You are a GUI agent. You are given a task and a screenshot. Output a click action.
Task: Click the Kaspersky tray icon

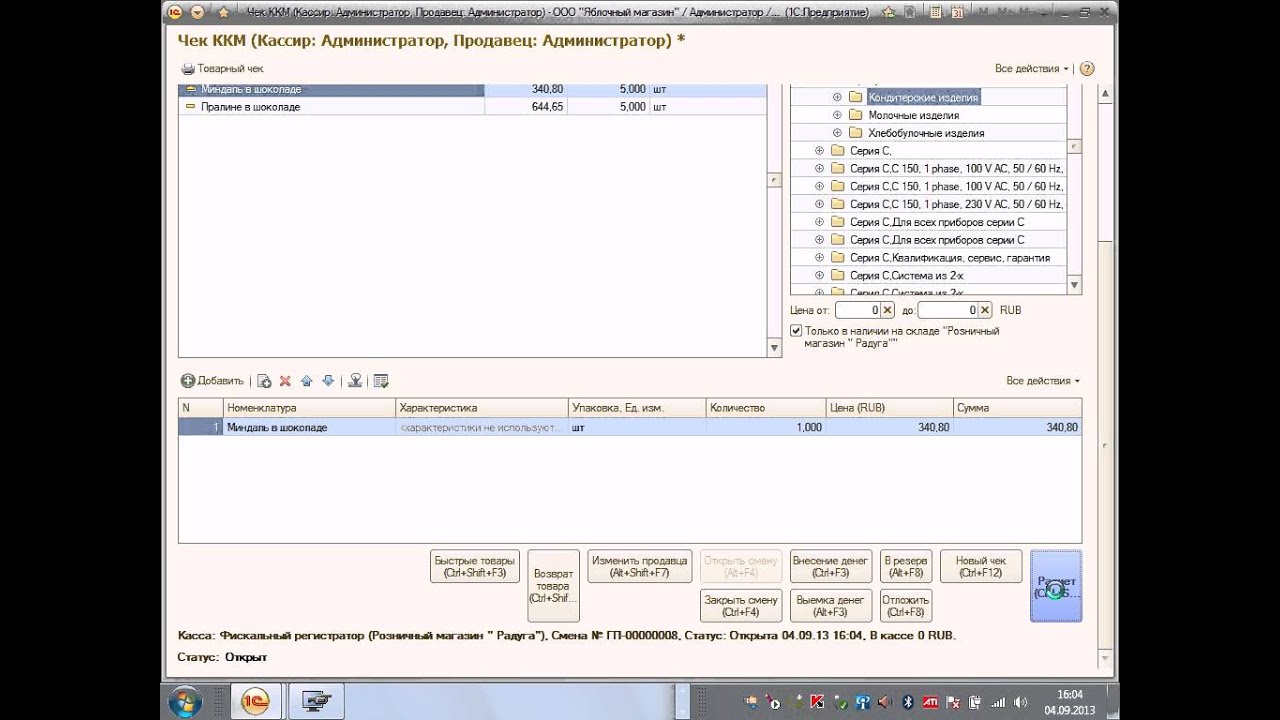816,702
